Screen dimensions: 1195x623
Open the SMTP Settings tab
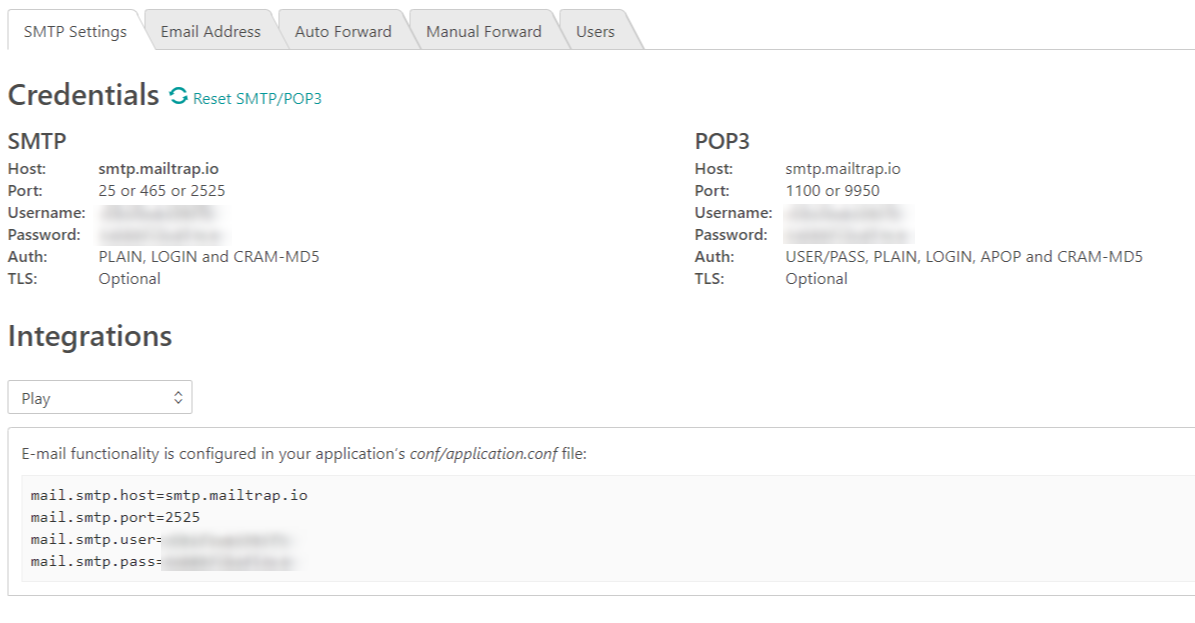pos(75,31)
